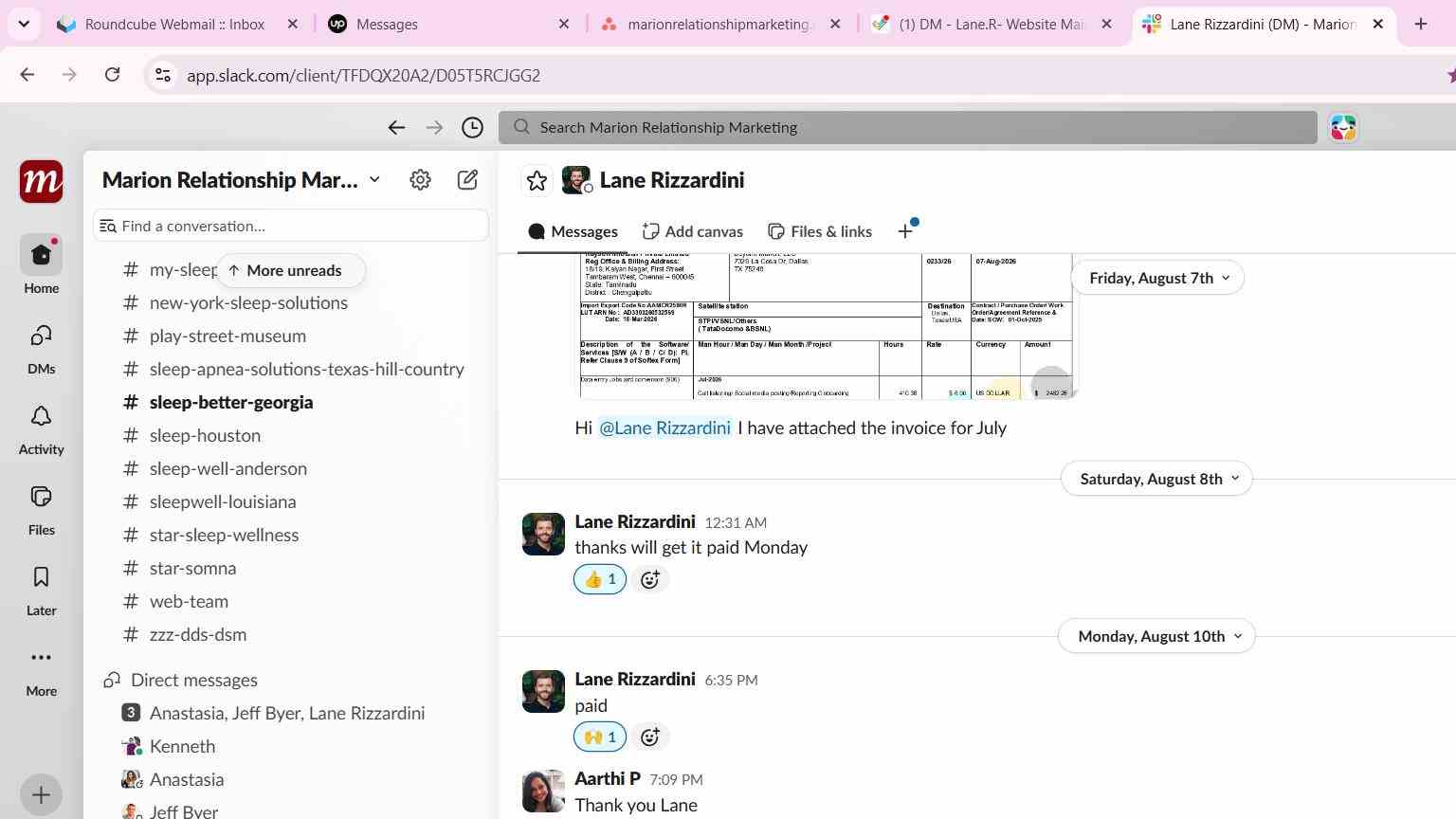Click the create new plus button
Image resolution: width=1456 pixels, height=819 pixels.
coord(41,794)
